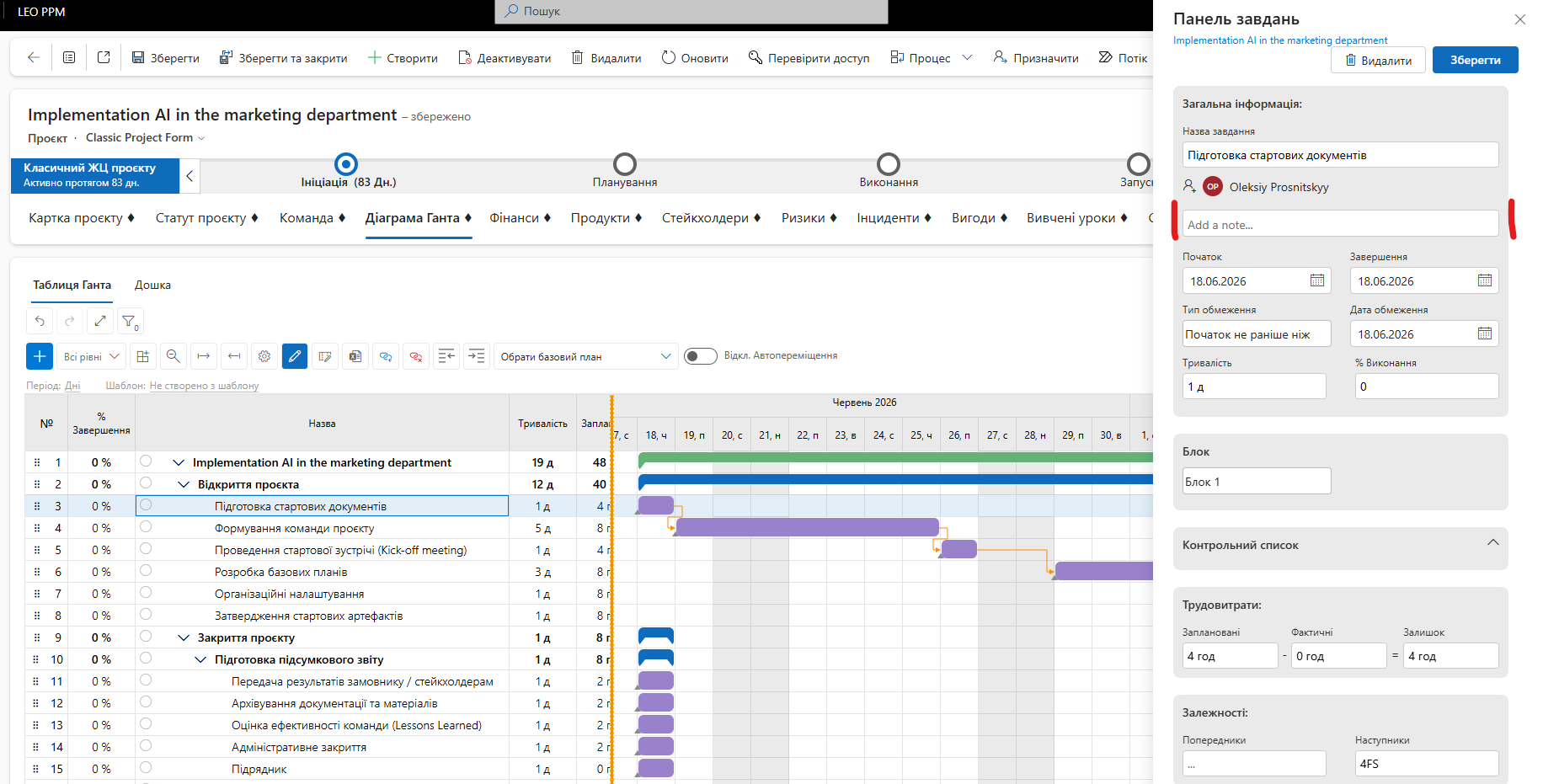The image size is (1543, 784).
Task: Switch to the Фінанси tab
Action: (521, 218)
